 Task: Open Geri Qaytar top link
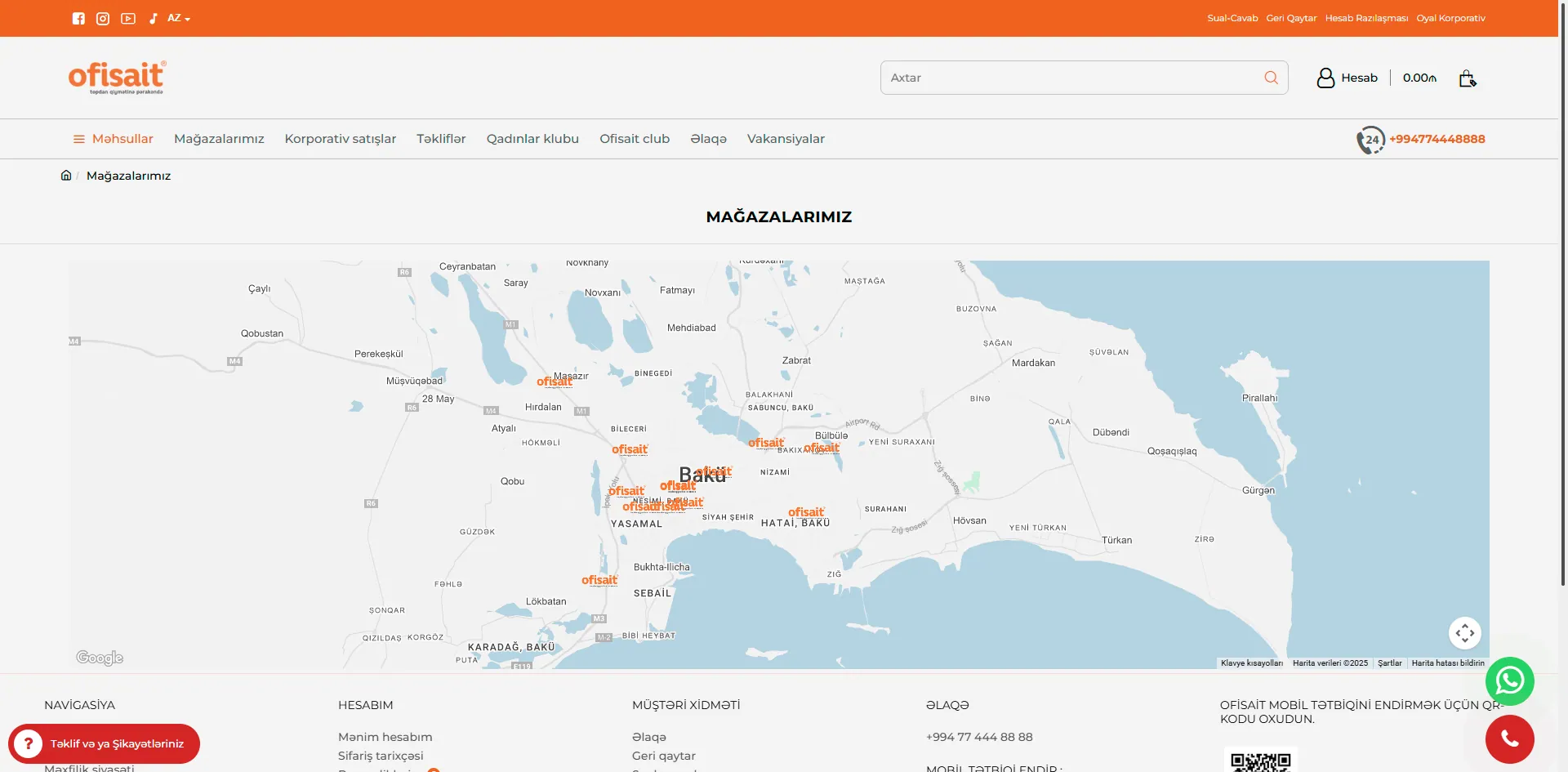click(x=1291, y=18)
